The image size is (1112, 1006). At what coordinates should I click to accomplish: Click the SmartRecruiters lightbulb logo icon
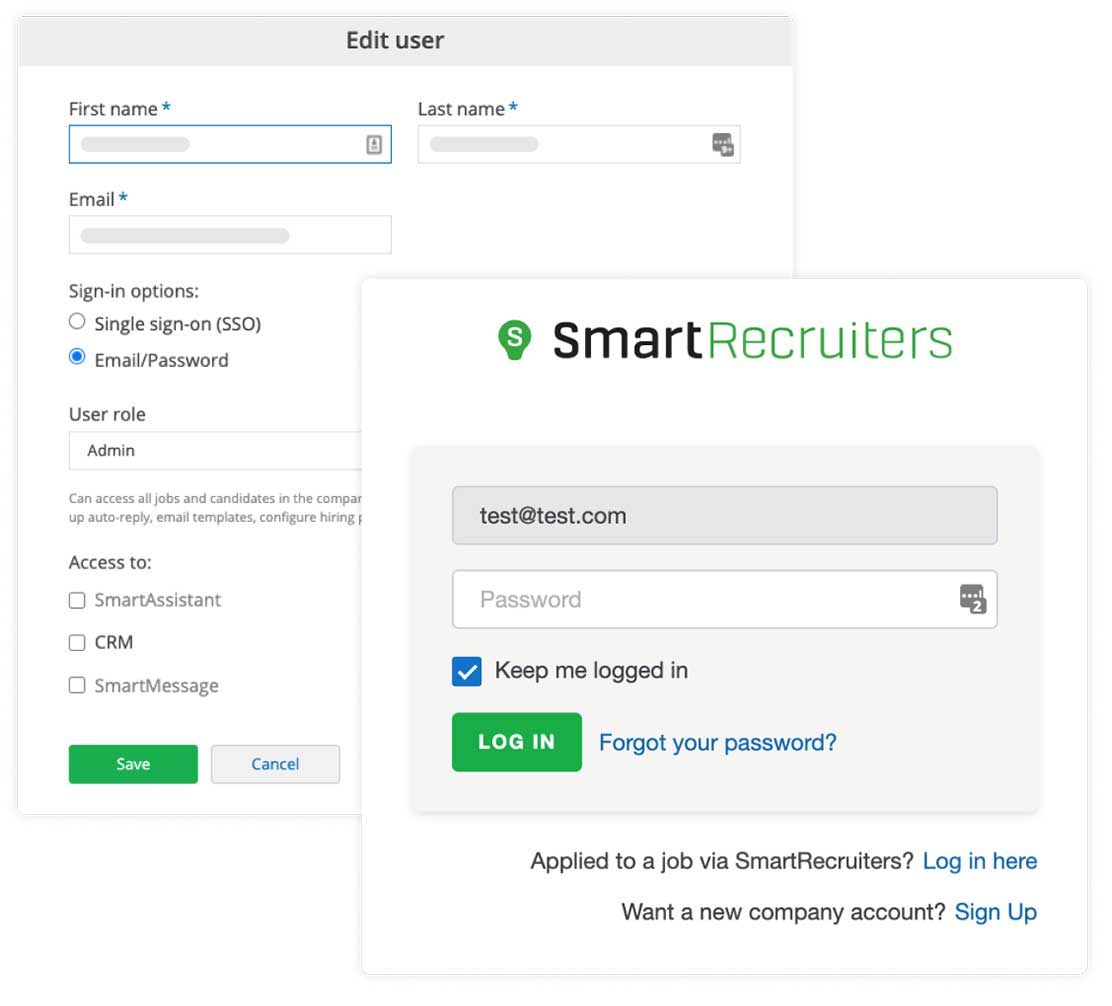click(x=515, y=340)
